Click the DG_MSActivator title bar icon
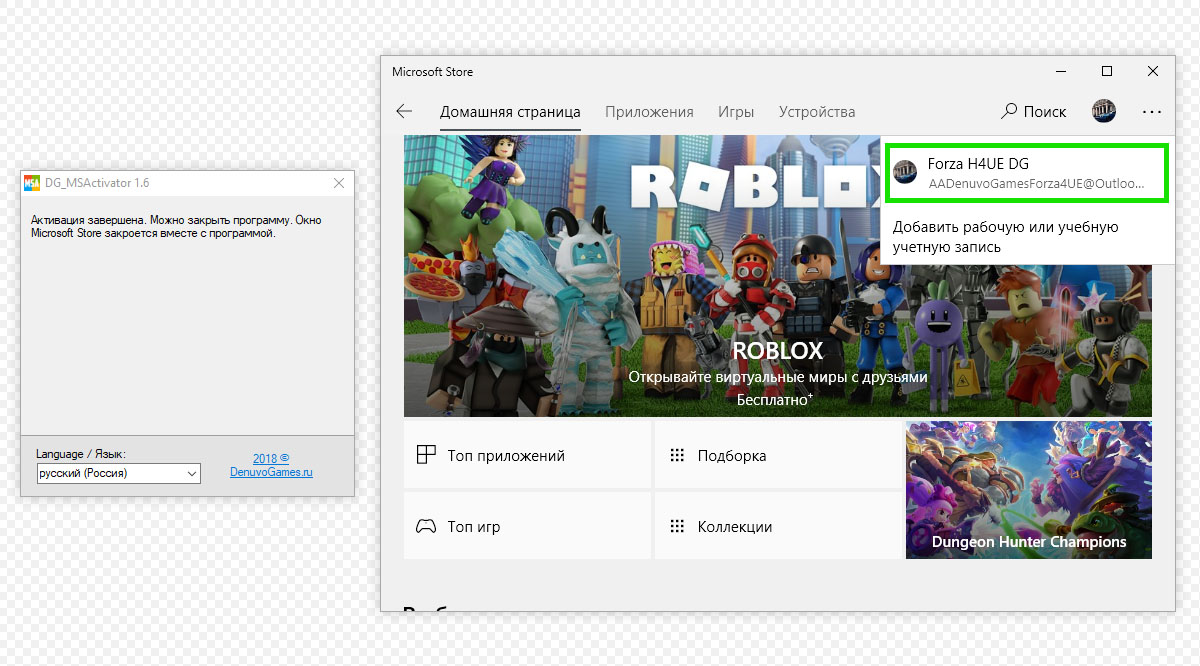The width and height of the screenshot is (1200, 666). point(32,183)
